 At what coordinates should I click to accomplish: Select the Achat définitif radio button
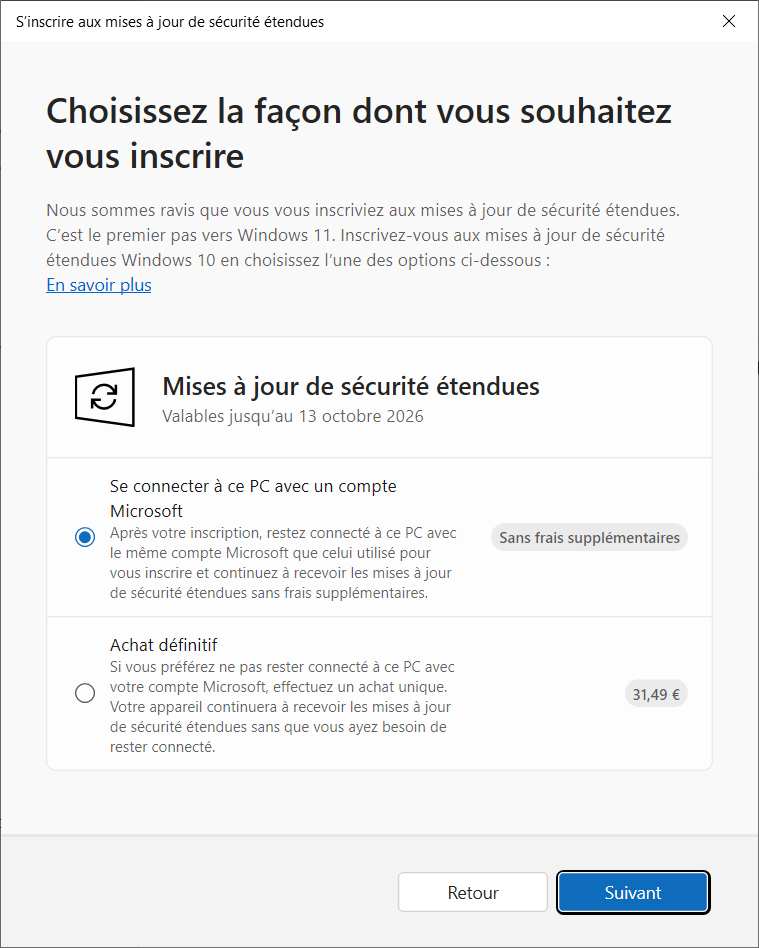[x=85, y=693]
